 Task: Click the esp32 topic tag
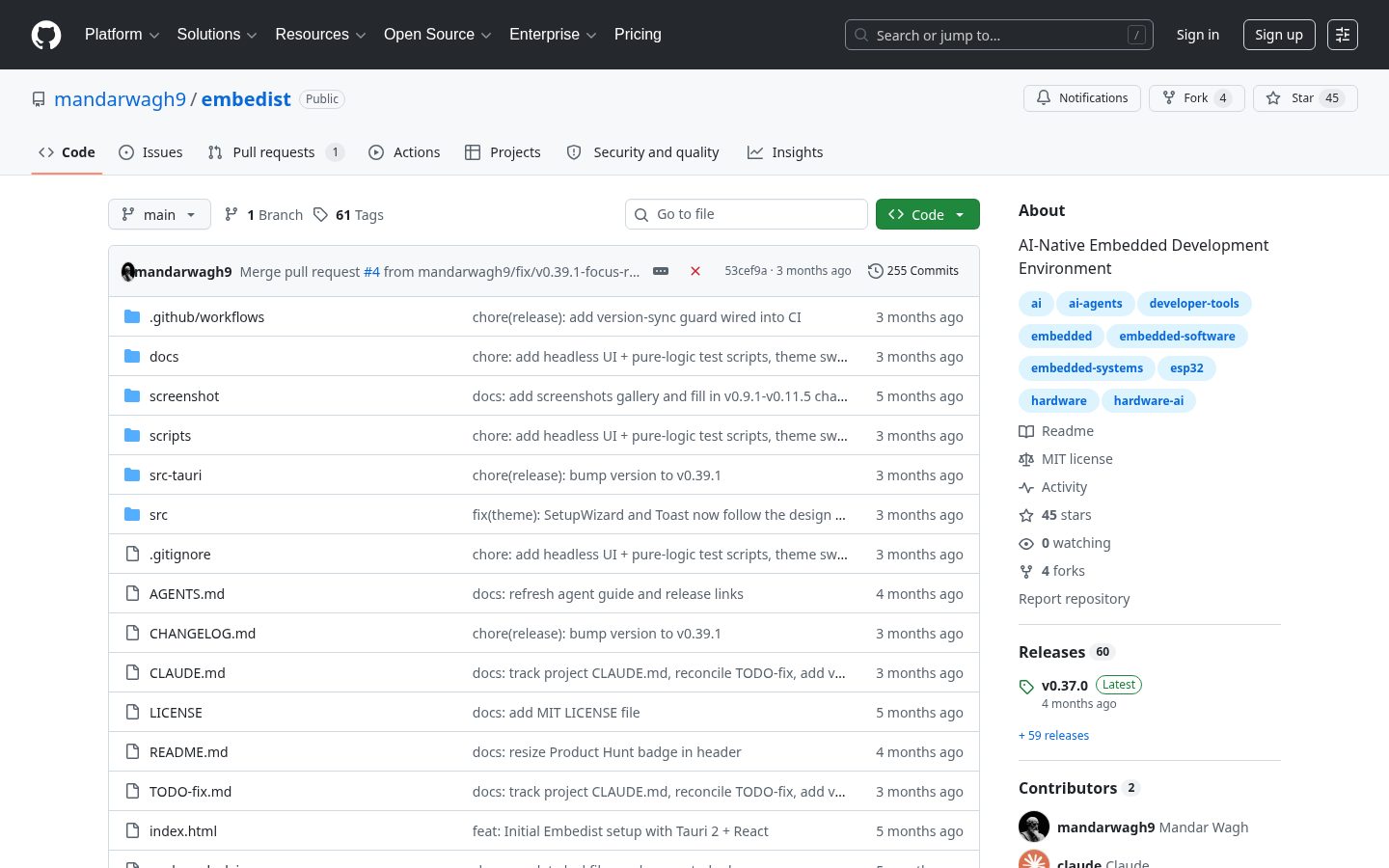point(1186,367)
